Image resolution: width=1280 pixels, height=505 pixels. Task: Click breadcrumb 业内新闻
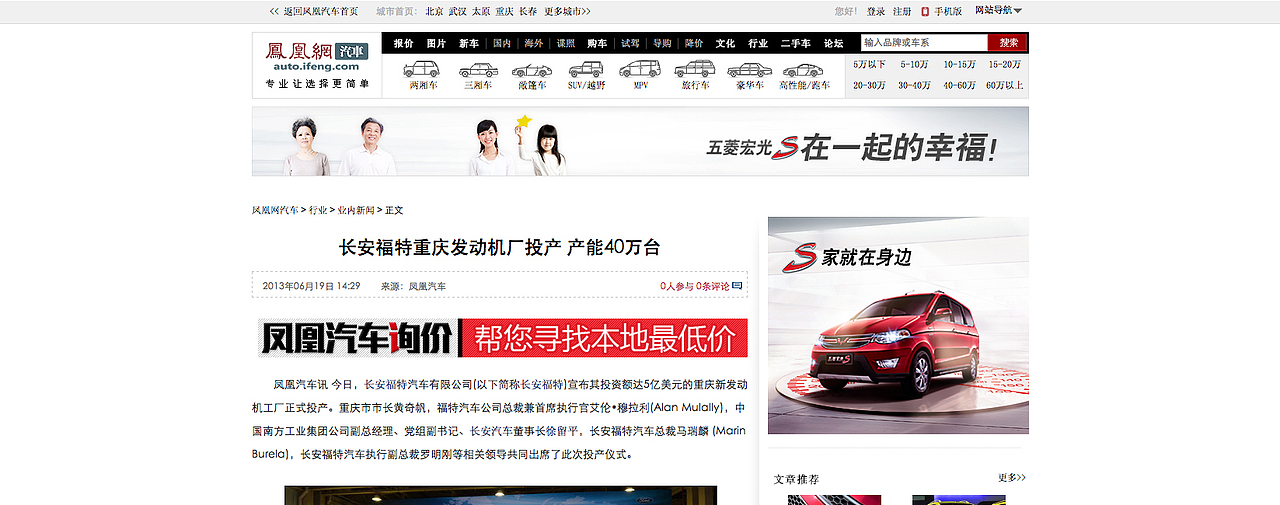pyautogui.click(x=356, y=210)
